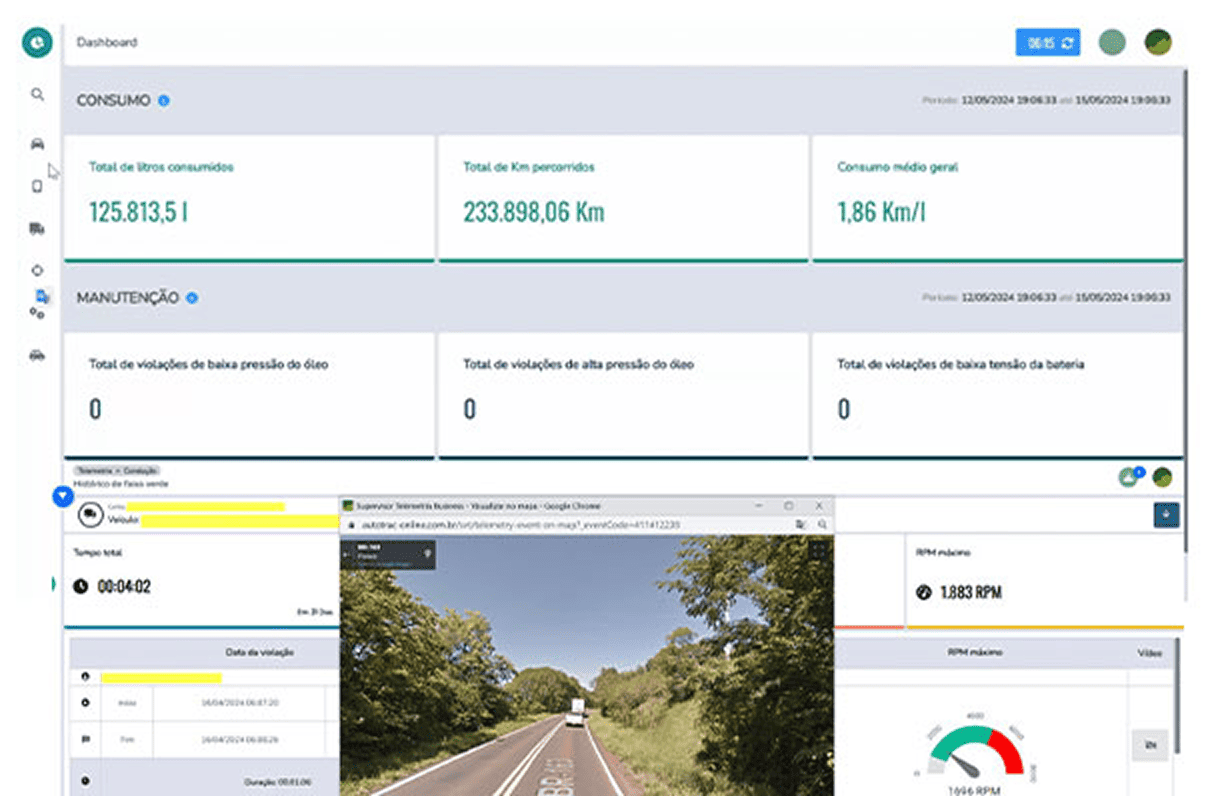Click the MANUTENÇÃO info icon

click(192, 298)
